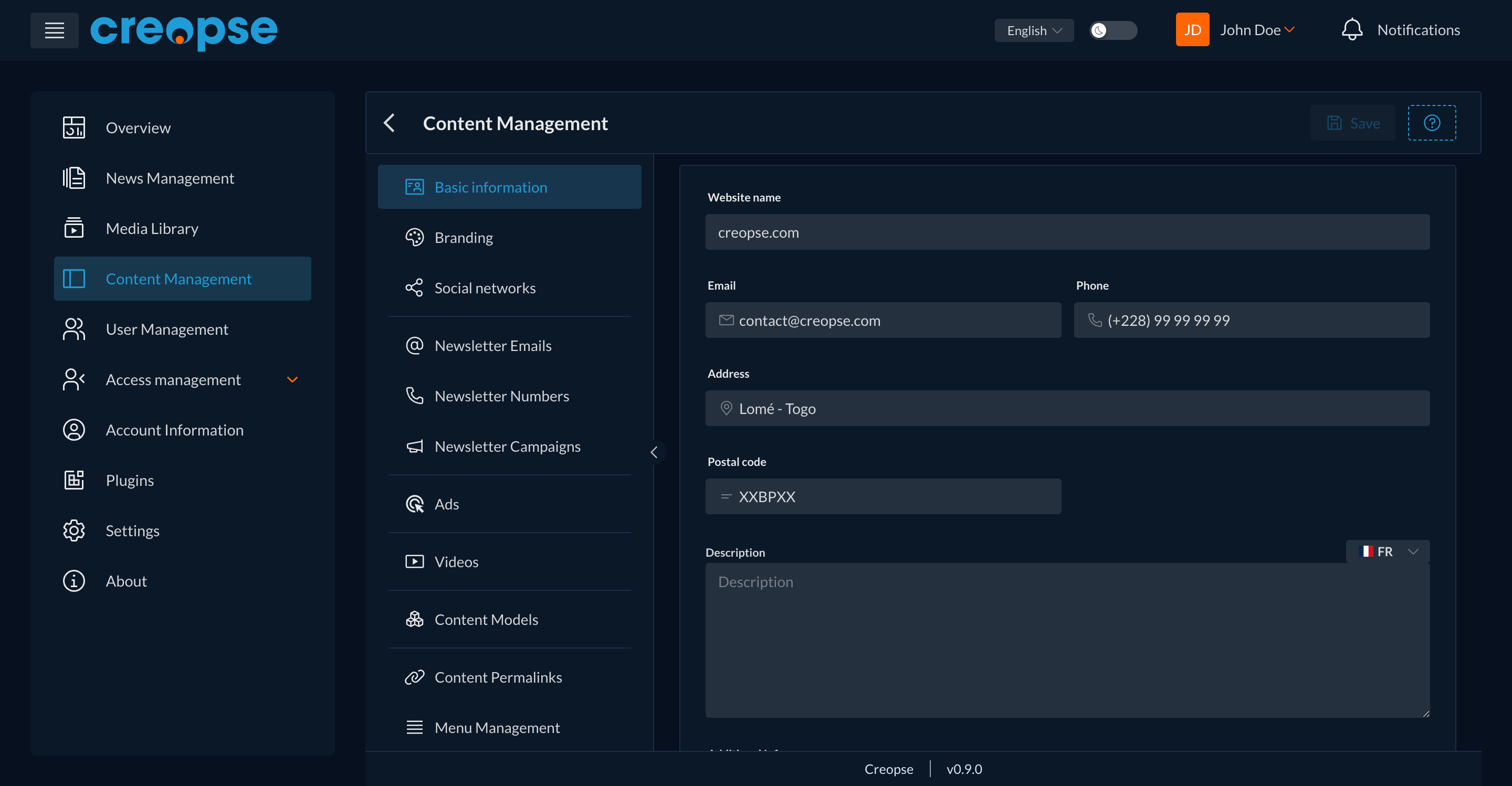
Task: Click the Email input field
Action: [x=883, y=320]
